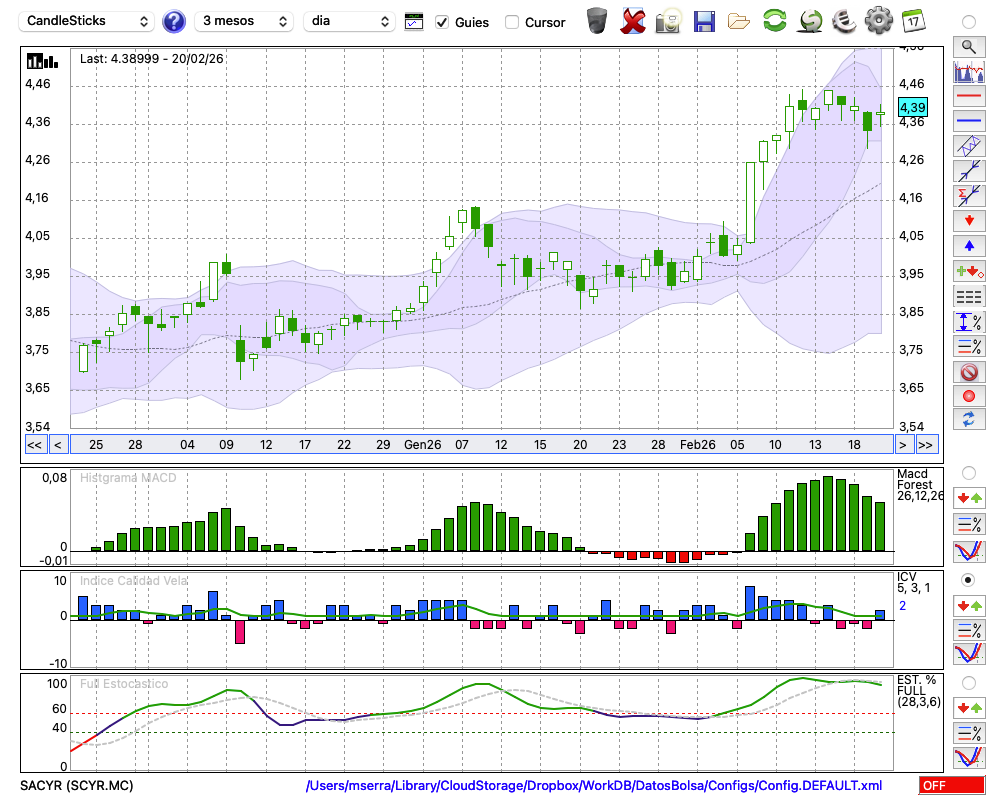Image resolution: width=1000 pixels, height=800 pixels.
Task: Select the blue horizontal line tool
Action: tap(968, 120)
